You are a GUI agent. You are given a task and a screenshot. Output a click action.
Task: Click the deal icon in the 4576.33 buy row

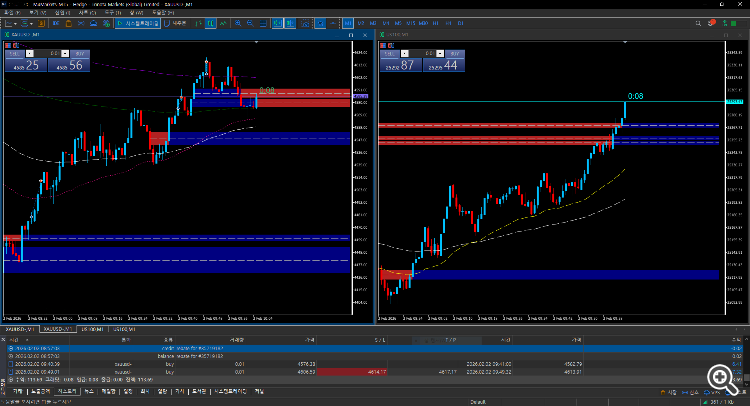click(11, 364)
